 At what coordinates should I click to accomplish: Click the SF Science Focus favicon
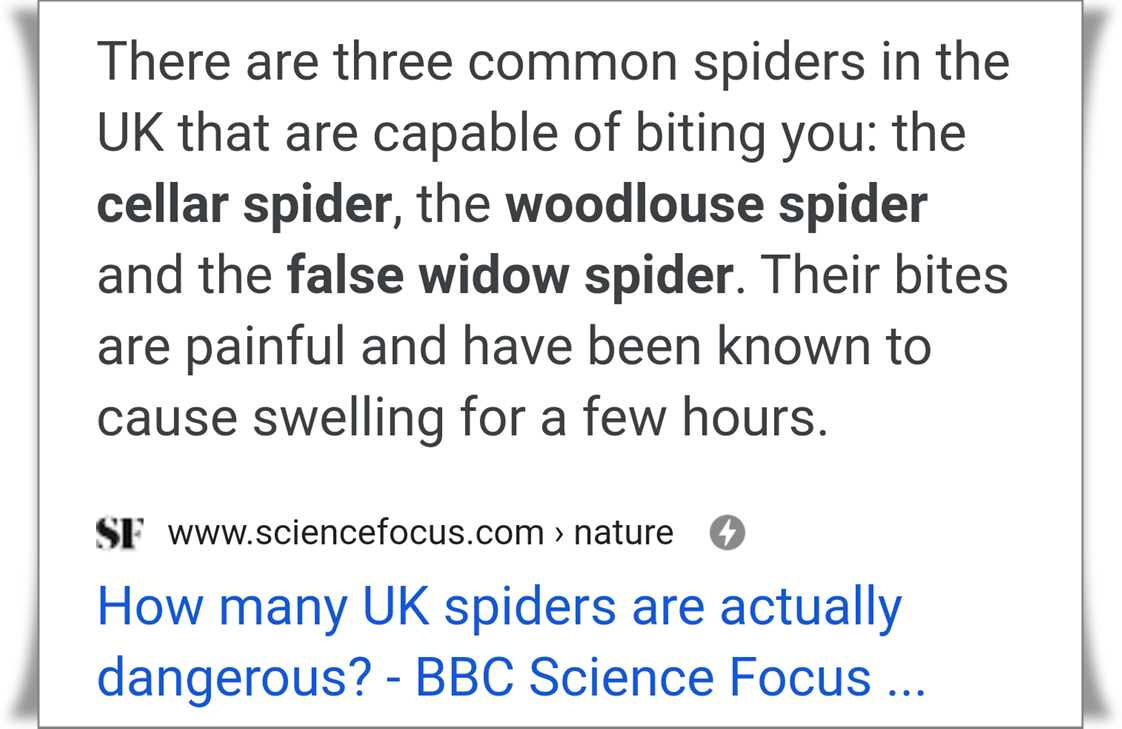click(x=120, y=533)
